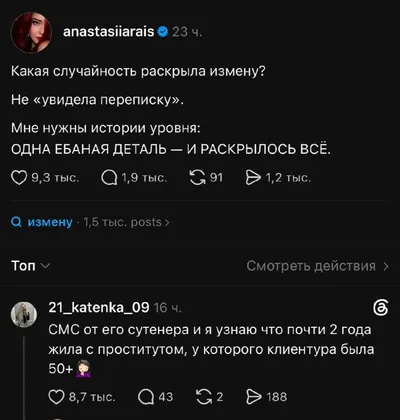Click 21_katenka_09 profile avatar
The height and width of the screenshot is (420, 400).
24,314
